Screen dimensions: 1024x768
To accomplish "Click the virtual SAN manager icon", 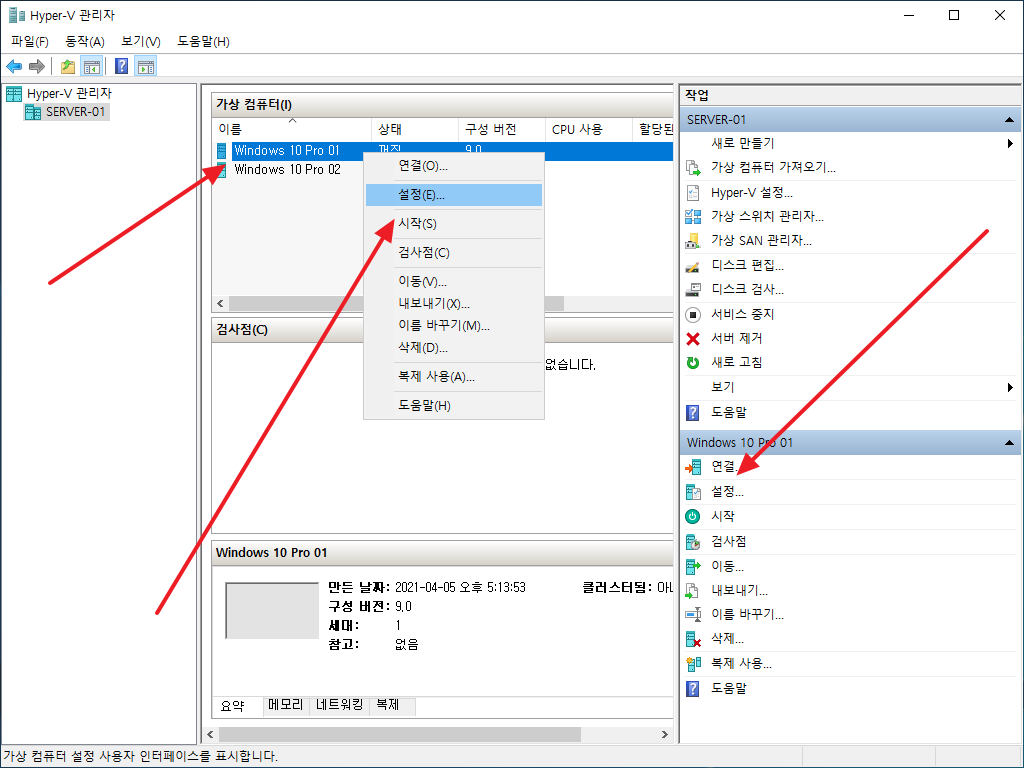I will click(x=693, y=241).
